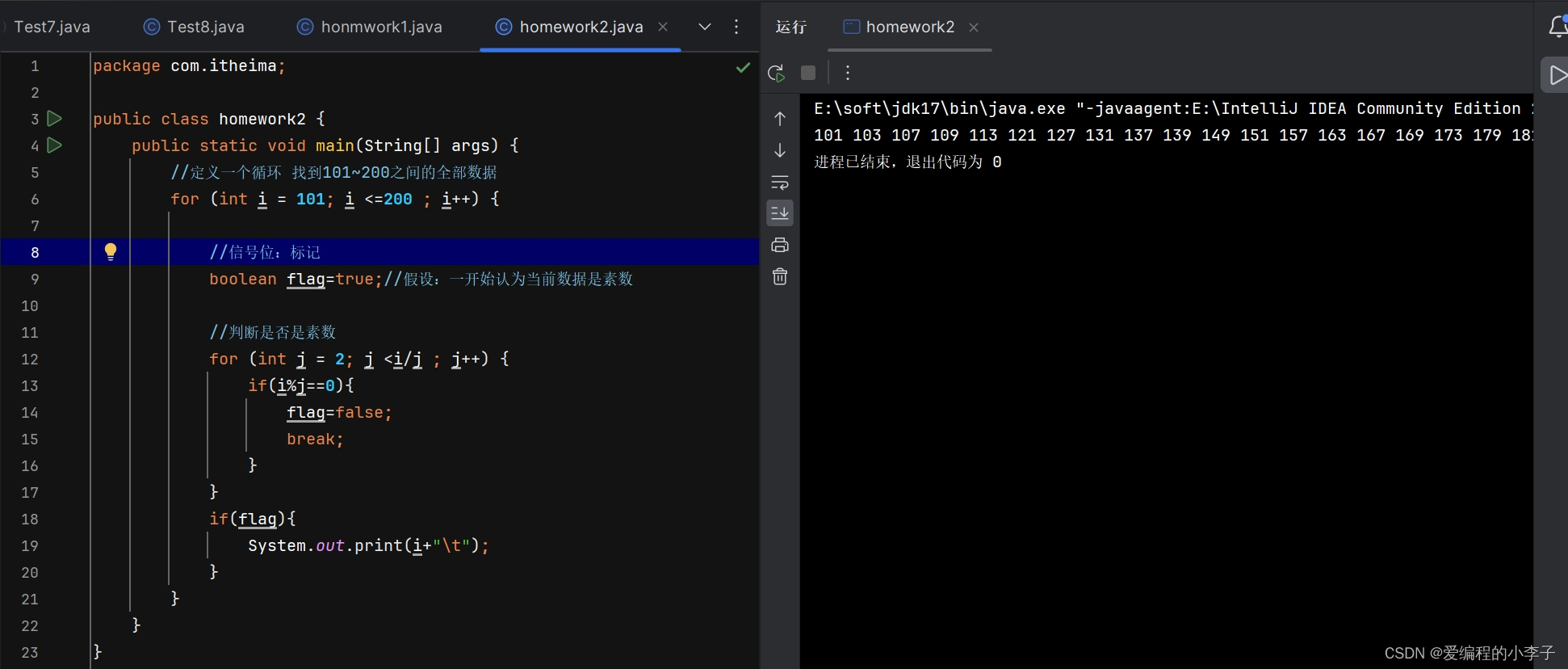Click the outer for loop starting at 101

pos(335,199)
